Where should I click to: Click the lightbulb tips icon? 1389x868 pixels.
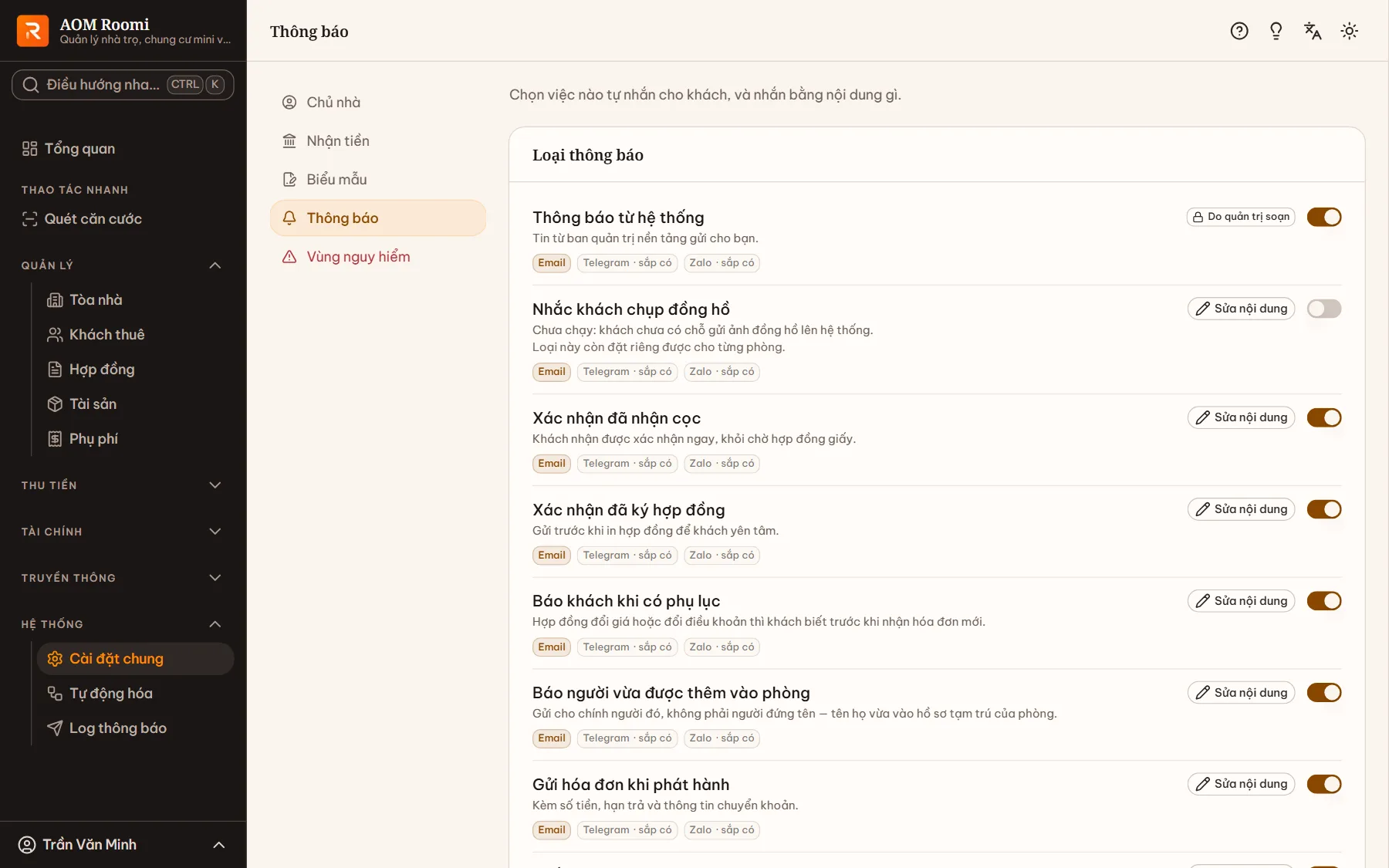[x=1276, y=31]
